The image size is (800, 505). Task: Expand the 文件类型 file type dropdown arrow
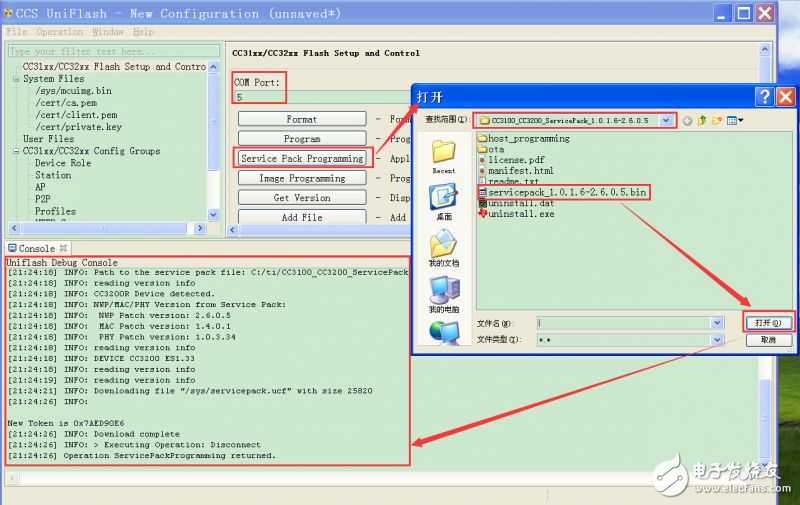point(717,340)
